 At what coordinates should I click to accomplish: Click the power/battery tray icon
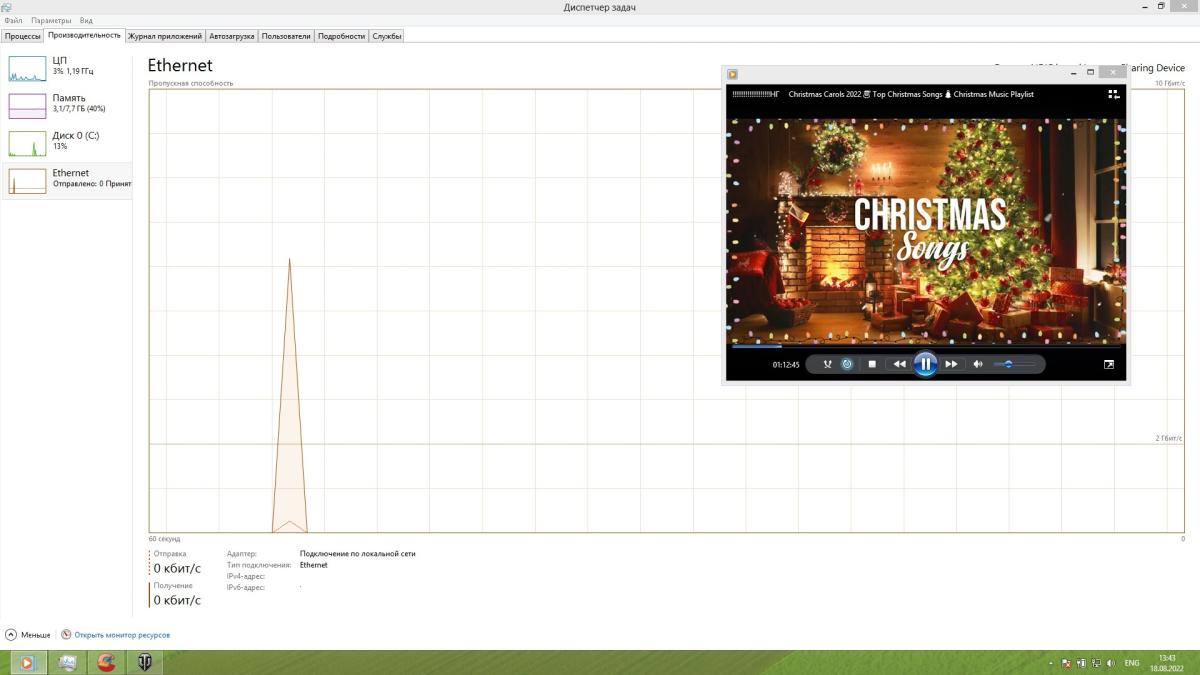1082,663
